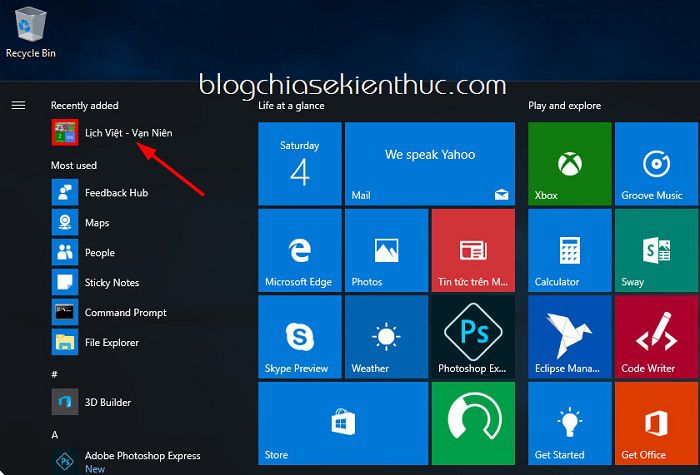Launch Command Prompt from Most used
The height and width of the screenshot is (475, 700).
point(109,312)
